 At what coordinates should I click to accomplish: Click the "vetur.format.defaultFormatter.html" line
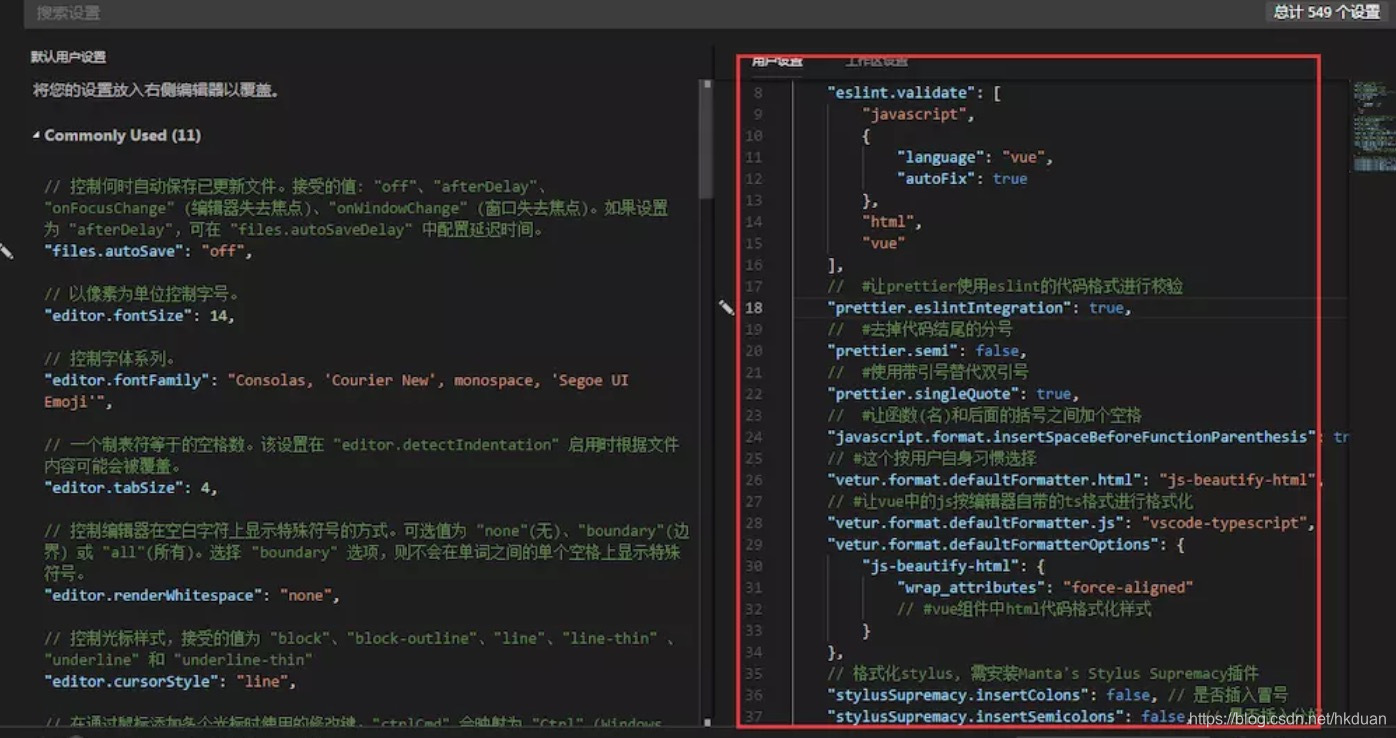[x=1076, y=480]
